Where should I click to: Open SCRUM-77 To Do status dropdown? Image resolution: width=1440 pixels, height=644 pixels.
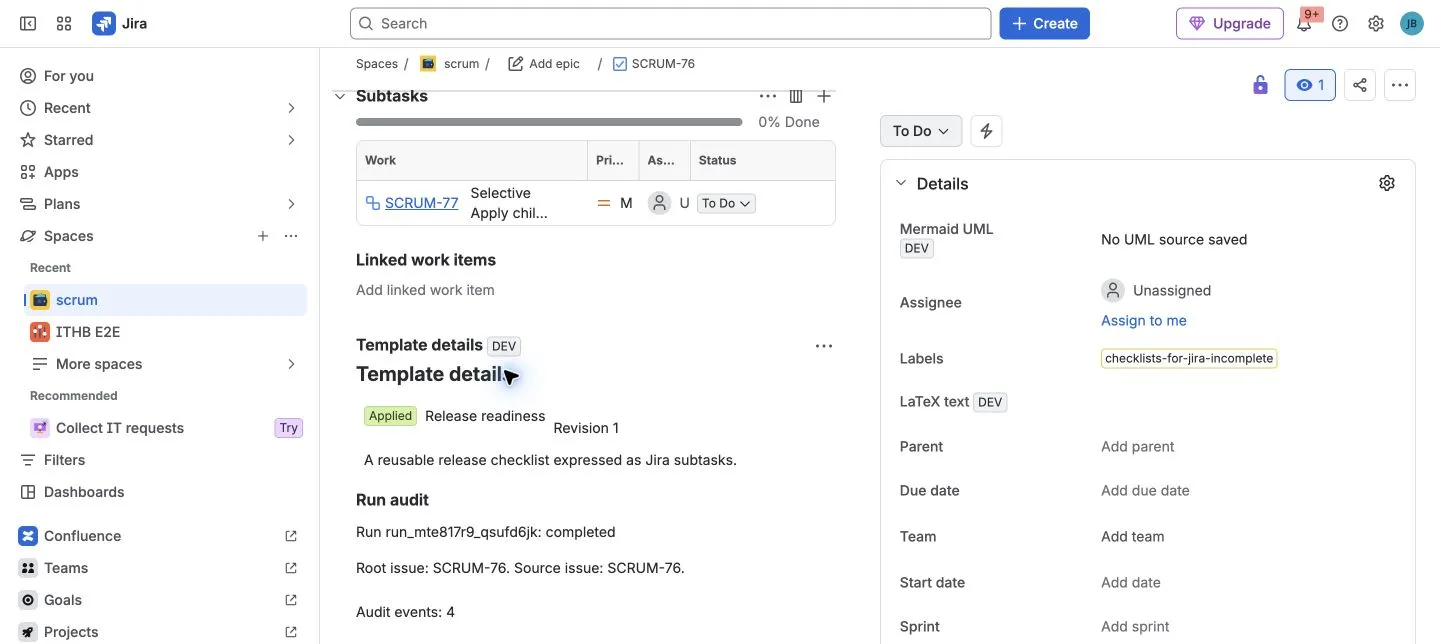pos(726,203)
